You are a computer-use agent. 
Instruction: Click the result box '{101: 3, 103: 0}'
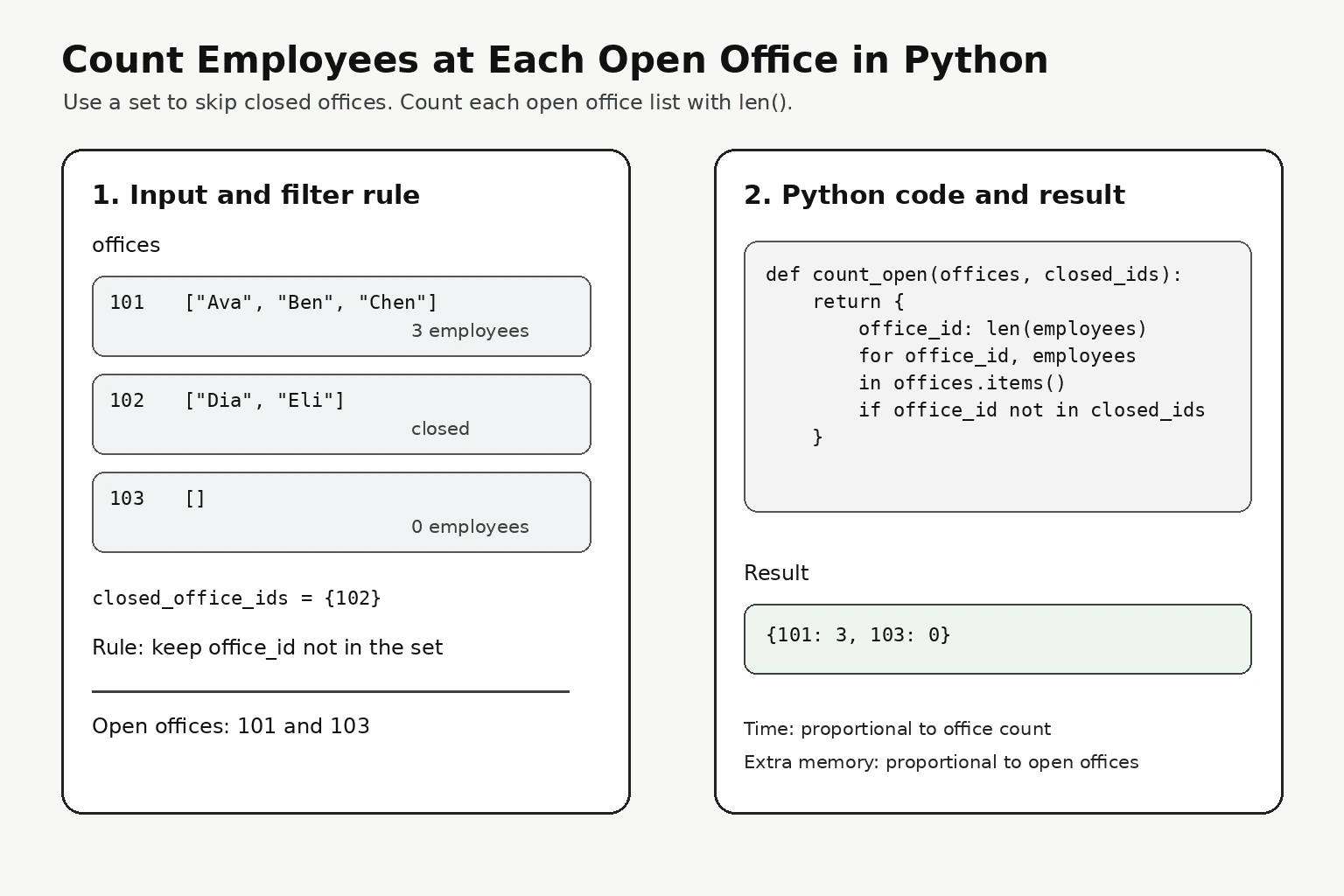click(997, 639)
